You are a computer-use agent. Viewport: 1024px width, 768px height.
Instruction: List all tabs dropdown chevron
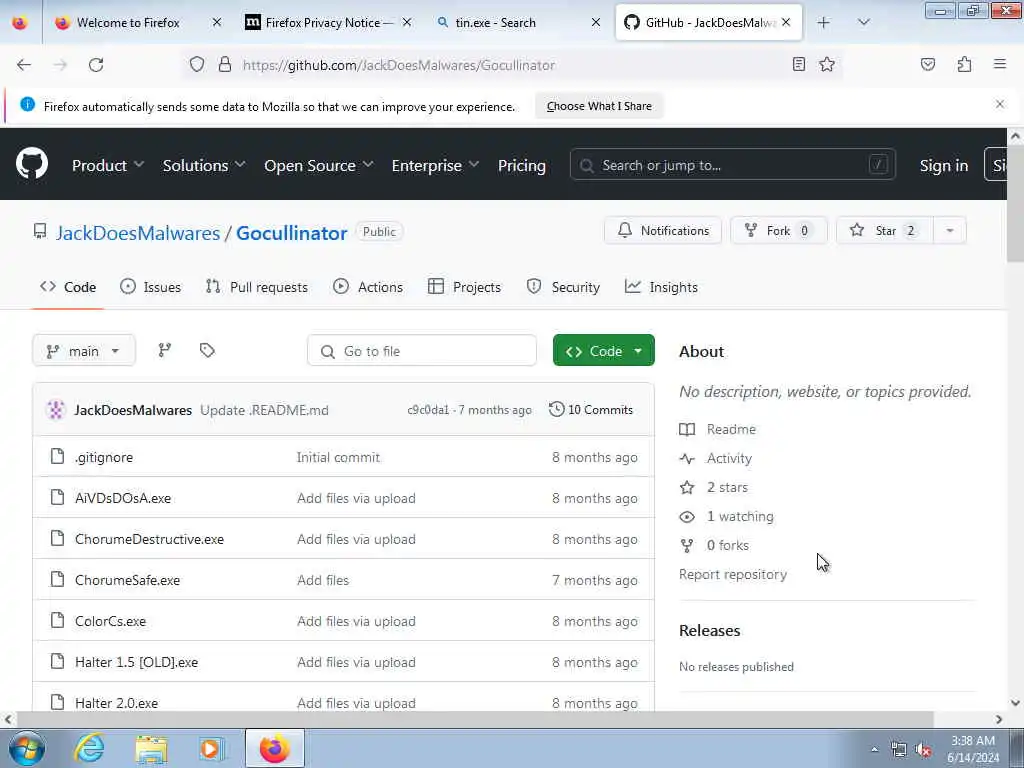click(x=863, y=22)
